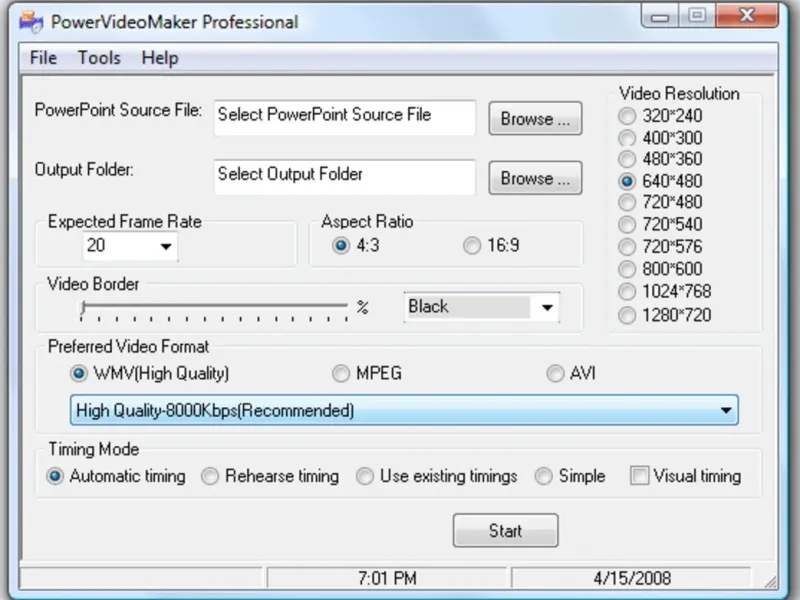The width and height of the screenshot is (800, 600).
Task: Browse for the PowerPoint source file
Action: [x=535, y=118]
